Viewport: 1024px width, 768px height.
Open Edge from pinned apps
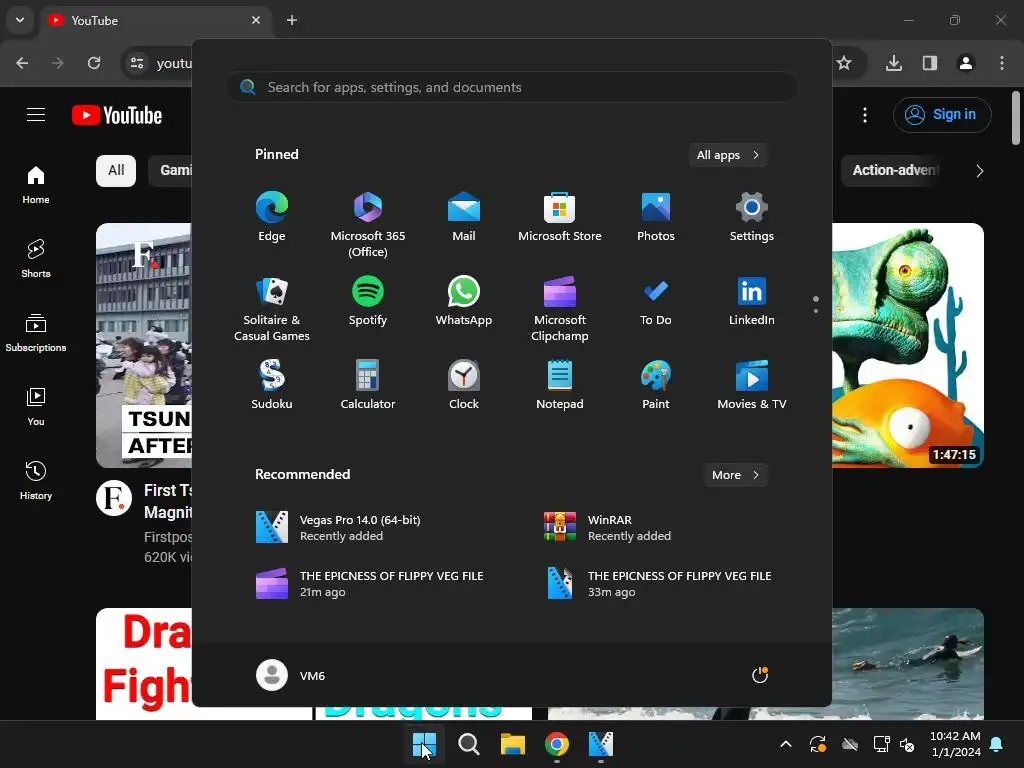272,217
